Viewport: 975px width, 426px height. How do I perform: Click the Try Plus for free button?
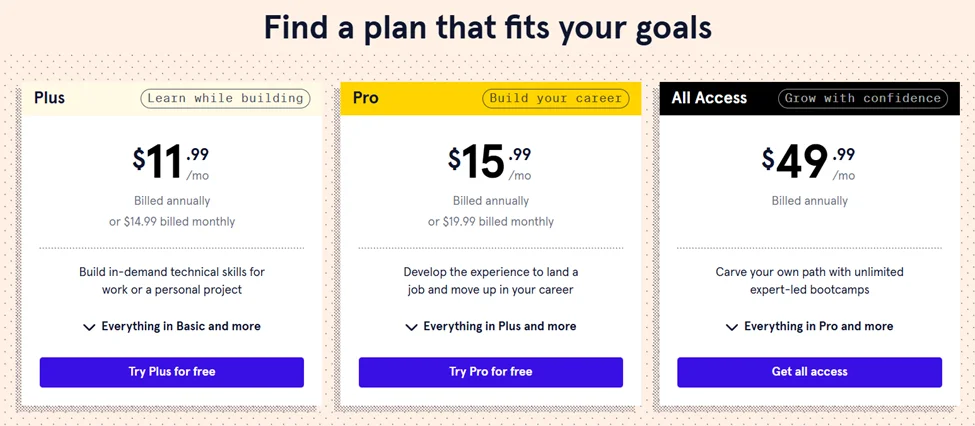coord(171,372)
